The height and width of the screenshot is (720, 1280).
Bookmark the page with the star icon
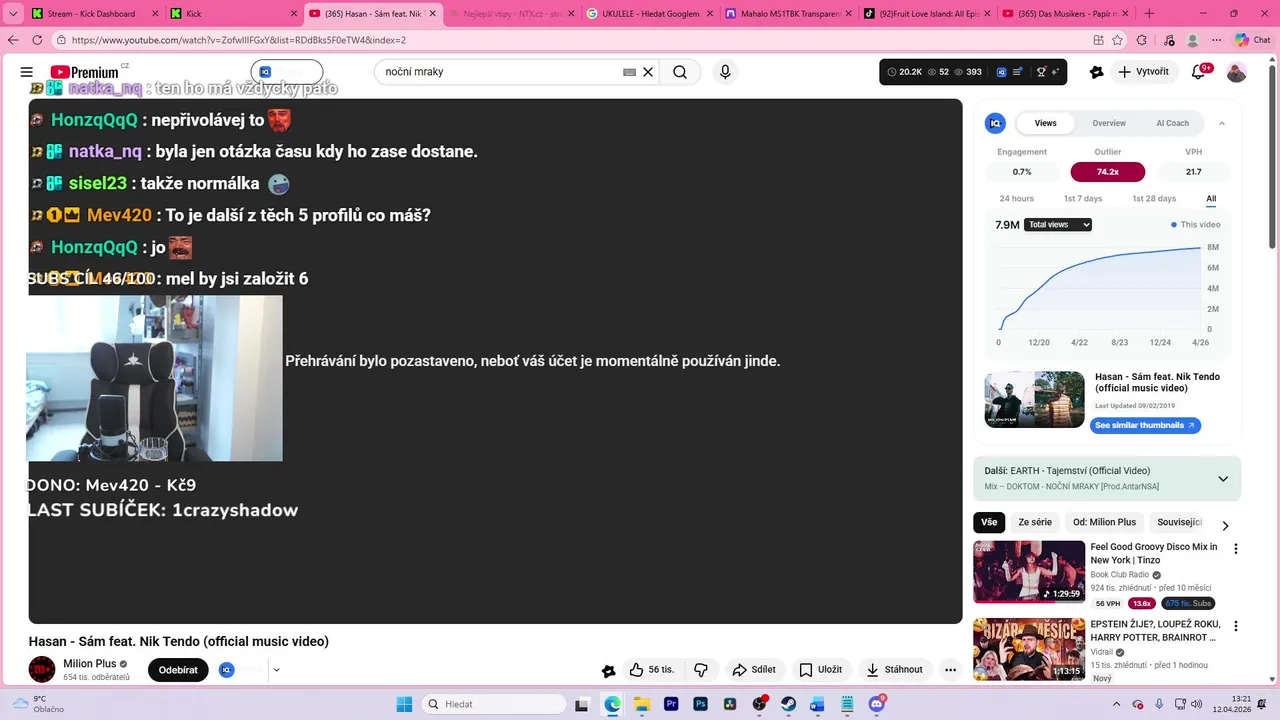point(1117,40)
